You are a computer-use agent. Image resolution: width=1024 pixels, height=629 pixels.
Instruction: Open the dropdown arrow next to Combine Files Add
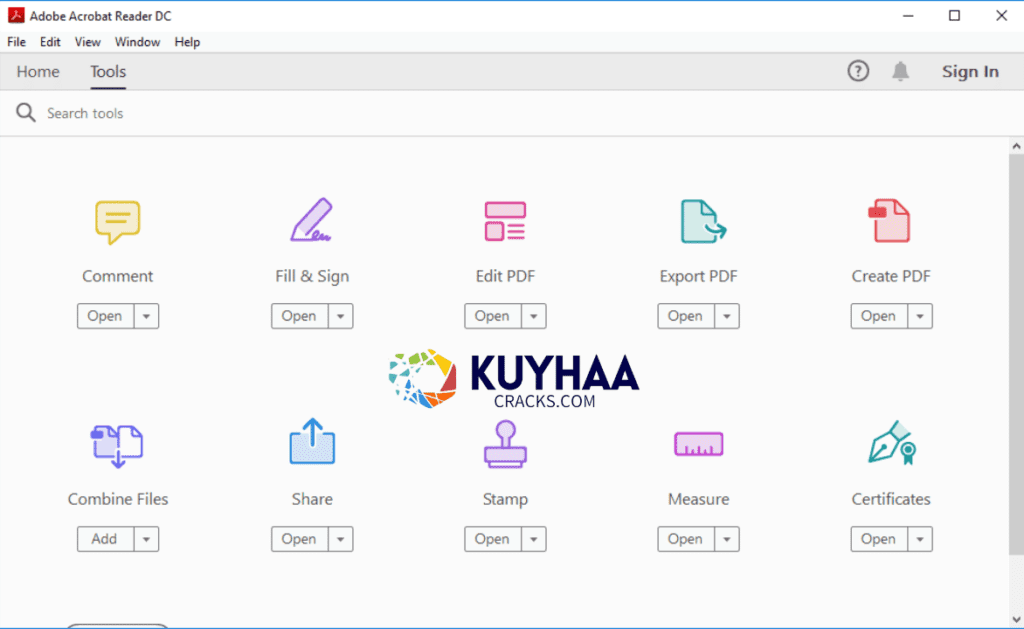[146, 539]
